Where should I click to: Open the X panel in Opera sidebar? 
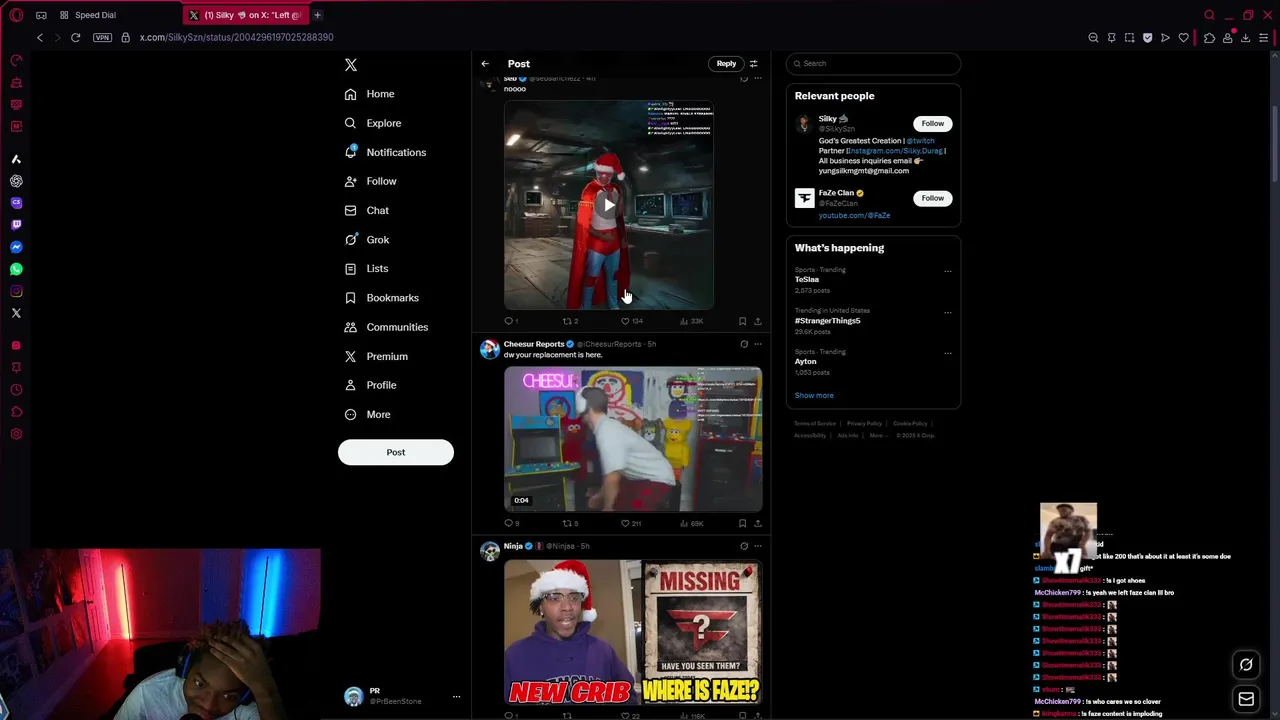[16, 313]
